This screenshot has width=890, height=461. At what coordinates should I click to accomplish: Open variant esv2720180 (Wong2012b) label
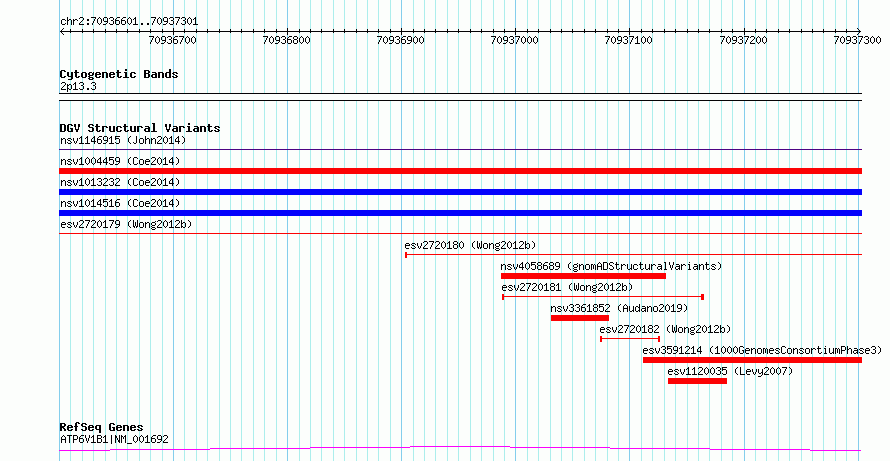point(470,245)
